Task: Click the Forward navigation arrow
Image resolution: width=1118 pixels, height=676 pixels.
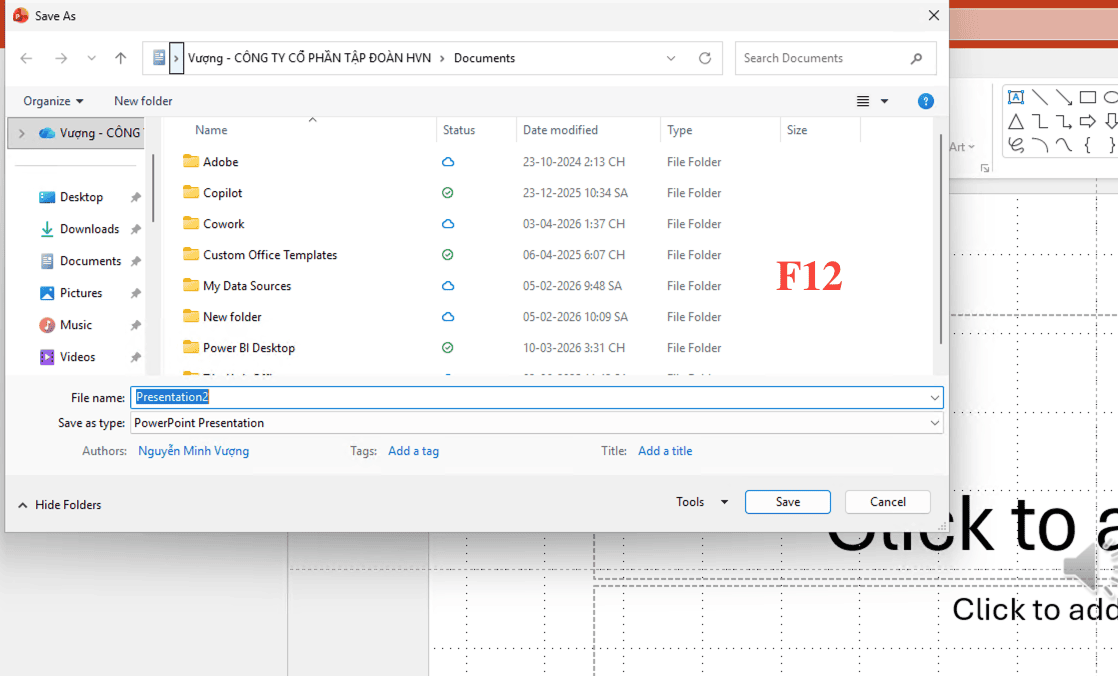Action: [61, 58]
